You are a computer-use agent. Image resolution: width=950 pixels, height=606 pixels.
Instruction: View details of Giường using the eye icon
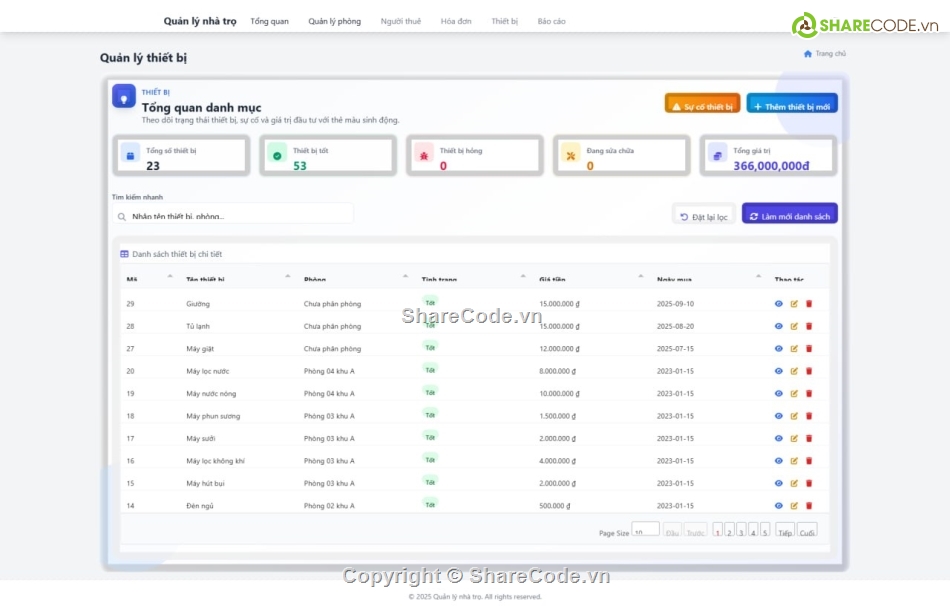[779, 303]
